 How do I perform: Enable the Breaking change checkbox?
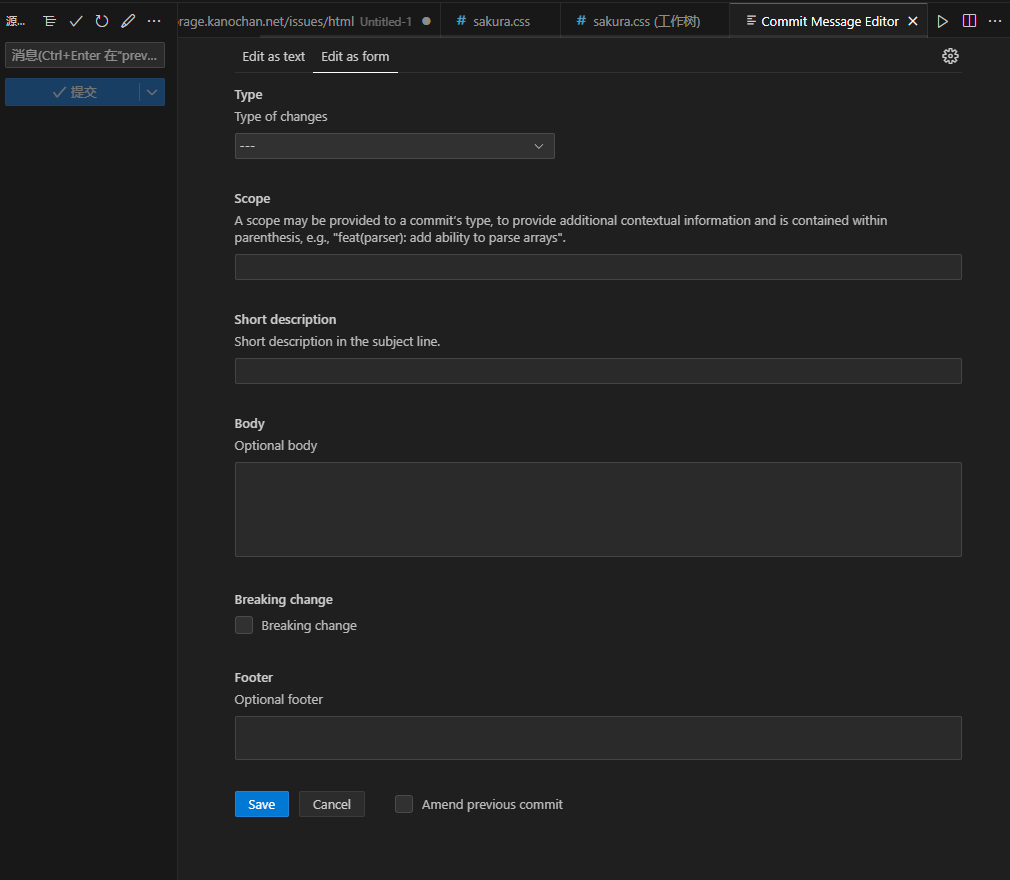coord(244,625)
